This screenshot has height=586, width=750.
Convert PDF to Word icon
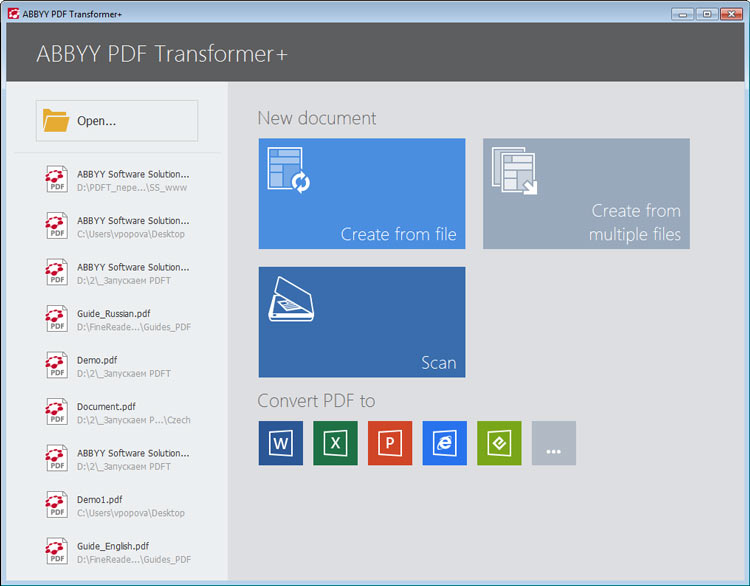(281, 443)
